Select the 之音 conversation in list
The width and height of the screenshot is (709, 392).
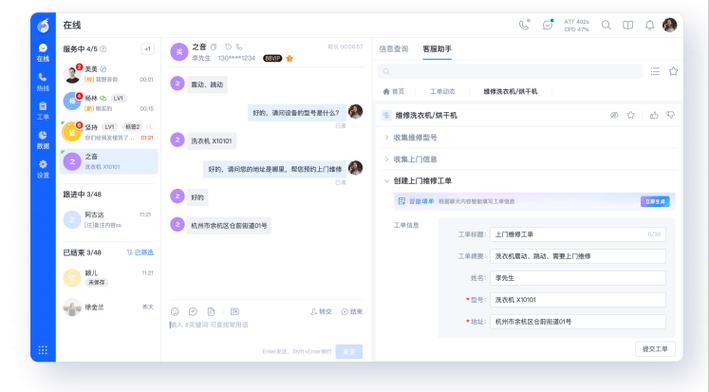click(x=109, y=161)
